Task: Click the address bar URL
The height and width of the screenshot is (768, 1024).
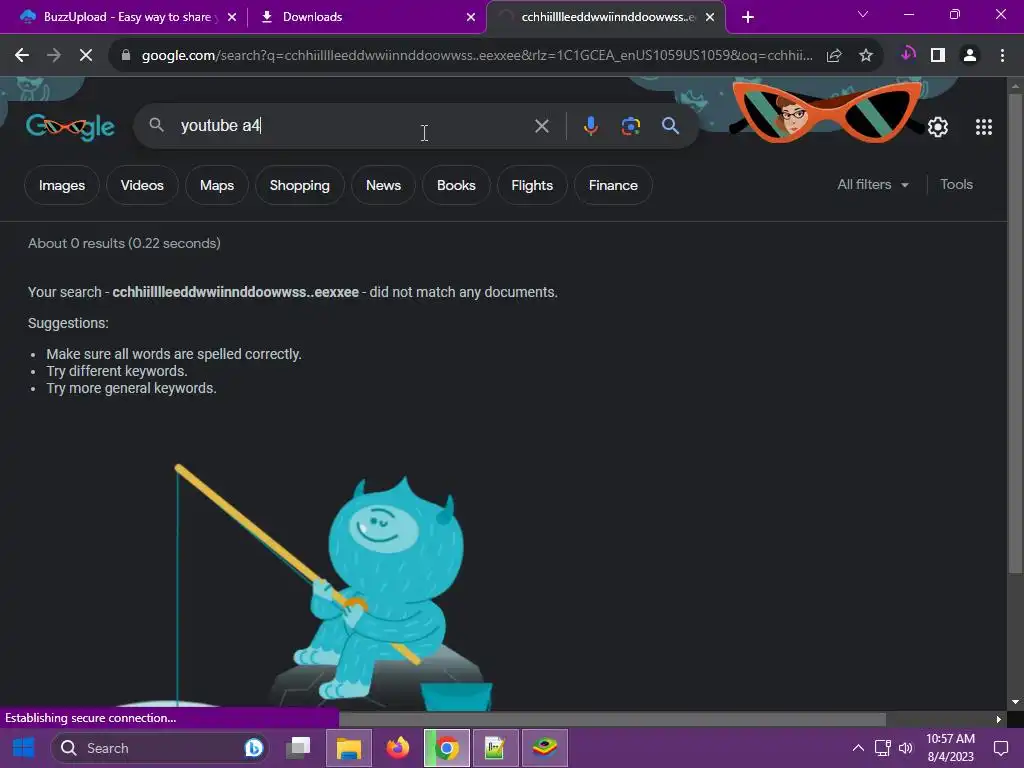Action: coord(477,56)
